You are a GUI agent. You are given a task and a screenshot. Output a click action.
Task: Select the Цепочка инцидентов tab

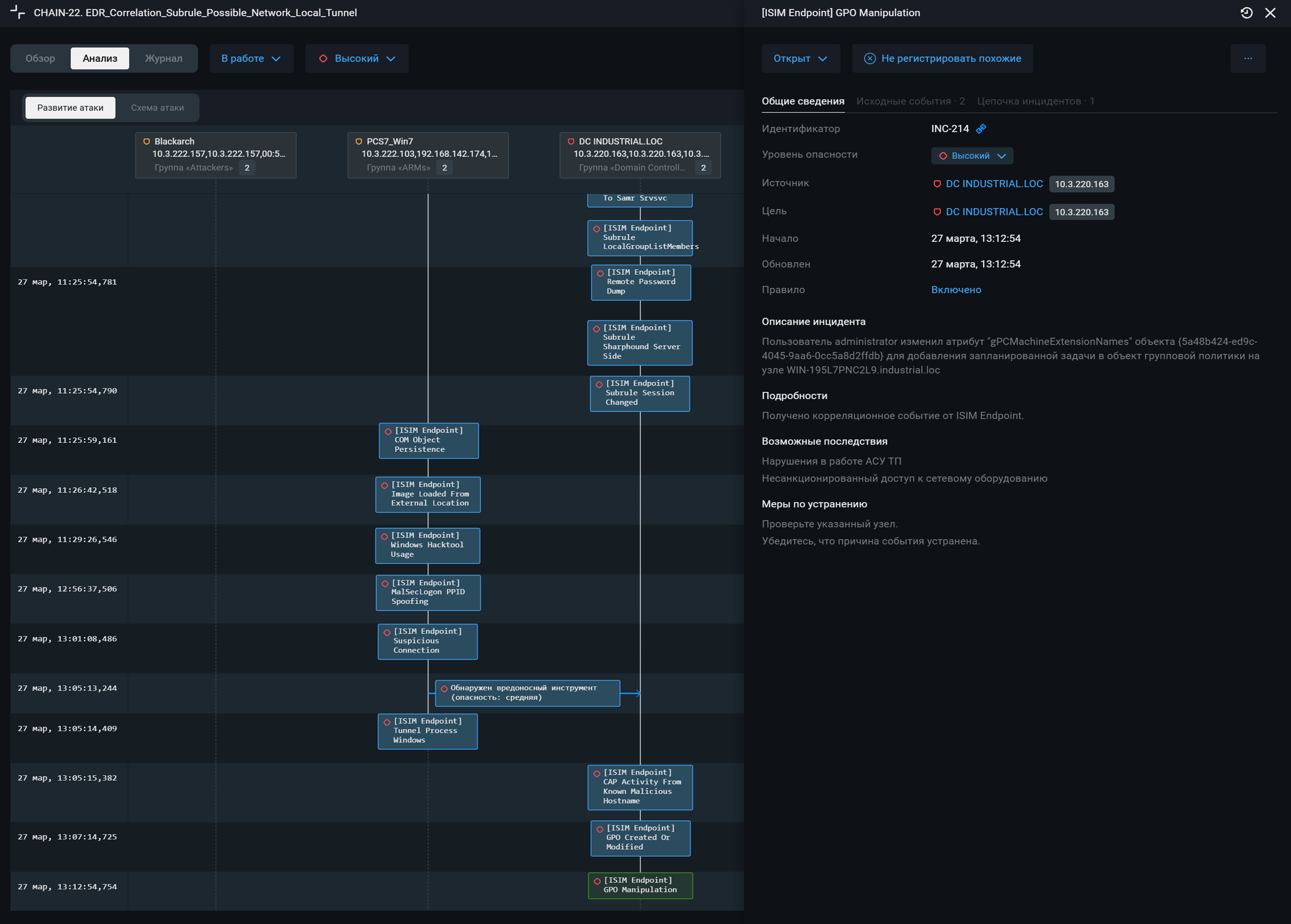[x=1036, y=101]
